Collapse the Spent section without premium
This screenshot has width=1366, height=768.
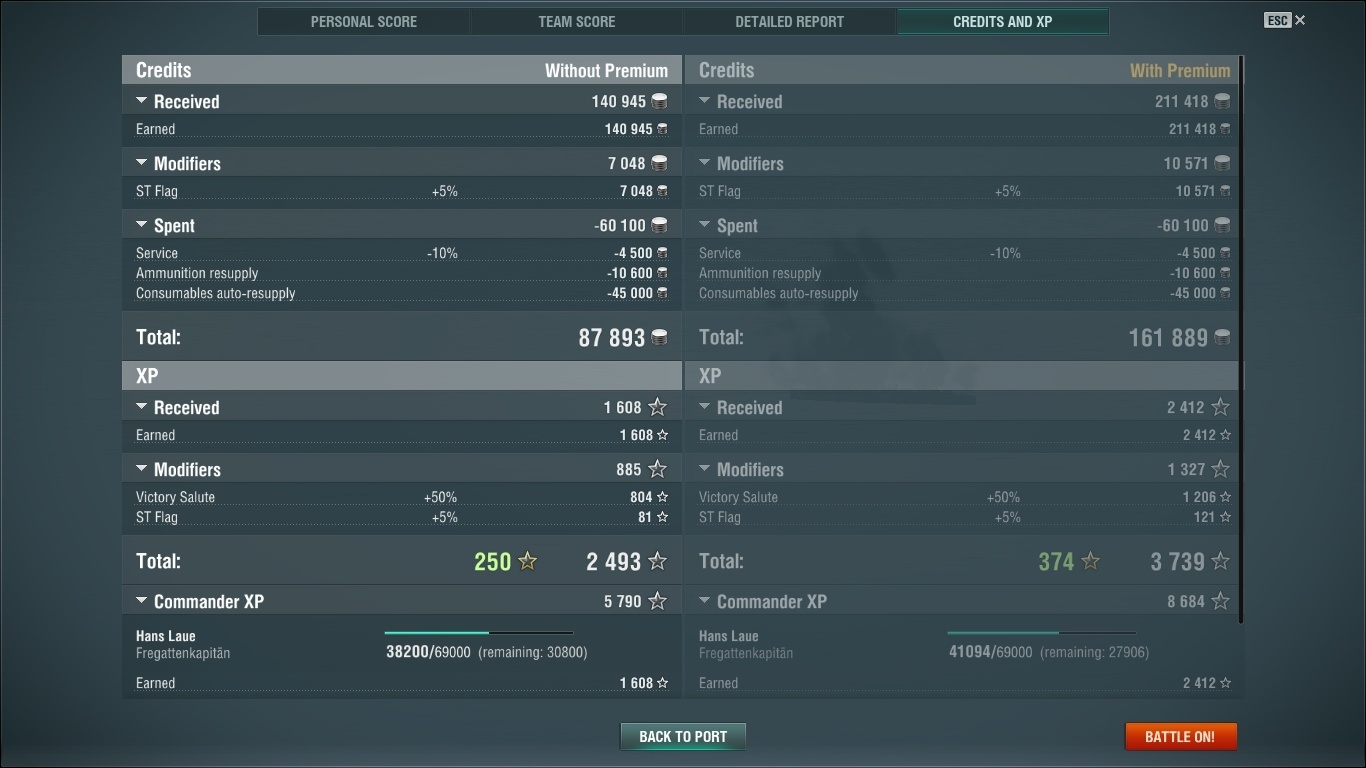pyautogui.click(x=142, y=225)
